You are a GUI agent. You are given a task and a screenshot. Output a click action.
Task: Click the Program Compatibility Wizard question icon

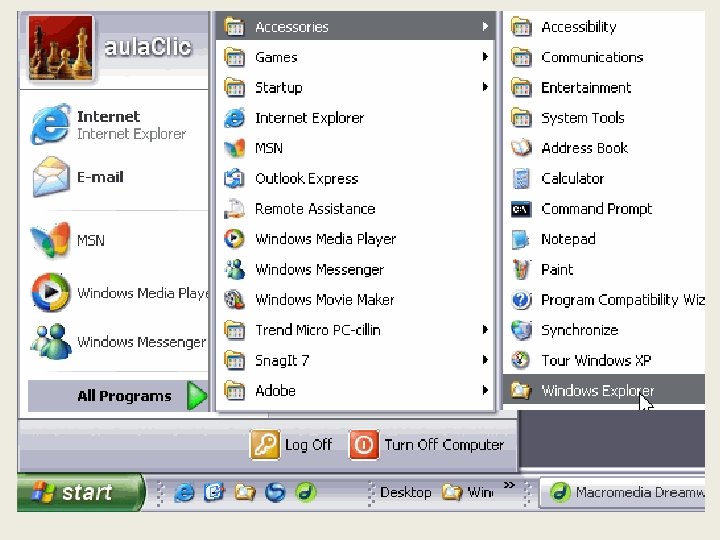pos(521,300)
